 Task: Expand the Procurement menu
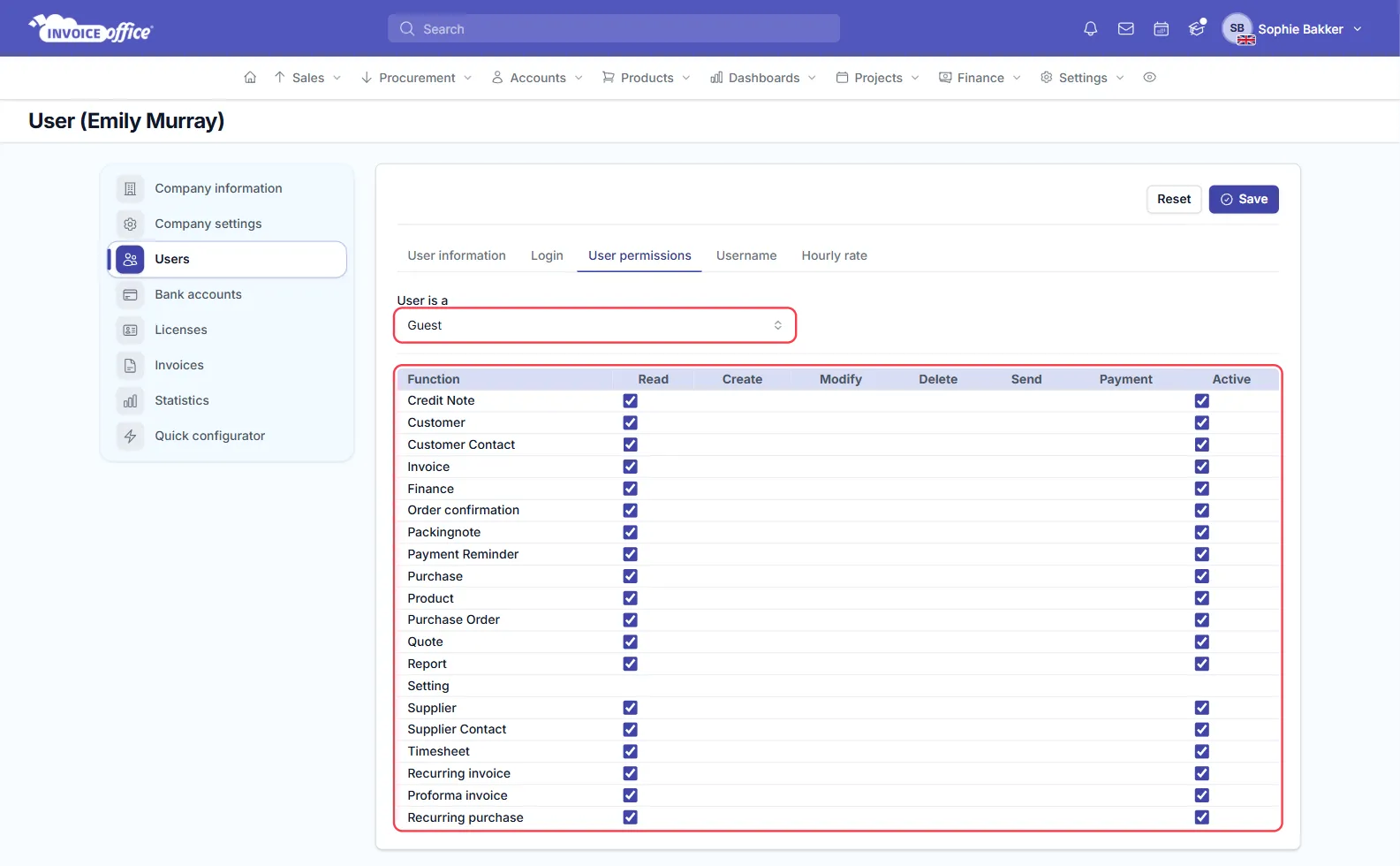(x=417, y=78)
